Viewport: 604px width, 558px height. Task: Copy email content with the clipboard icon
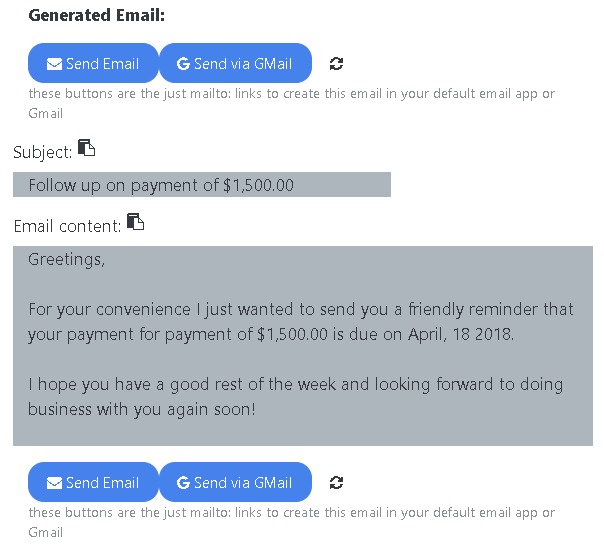click(135, 221)
